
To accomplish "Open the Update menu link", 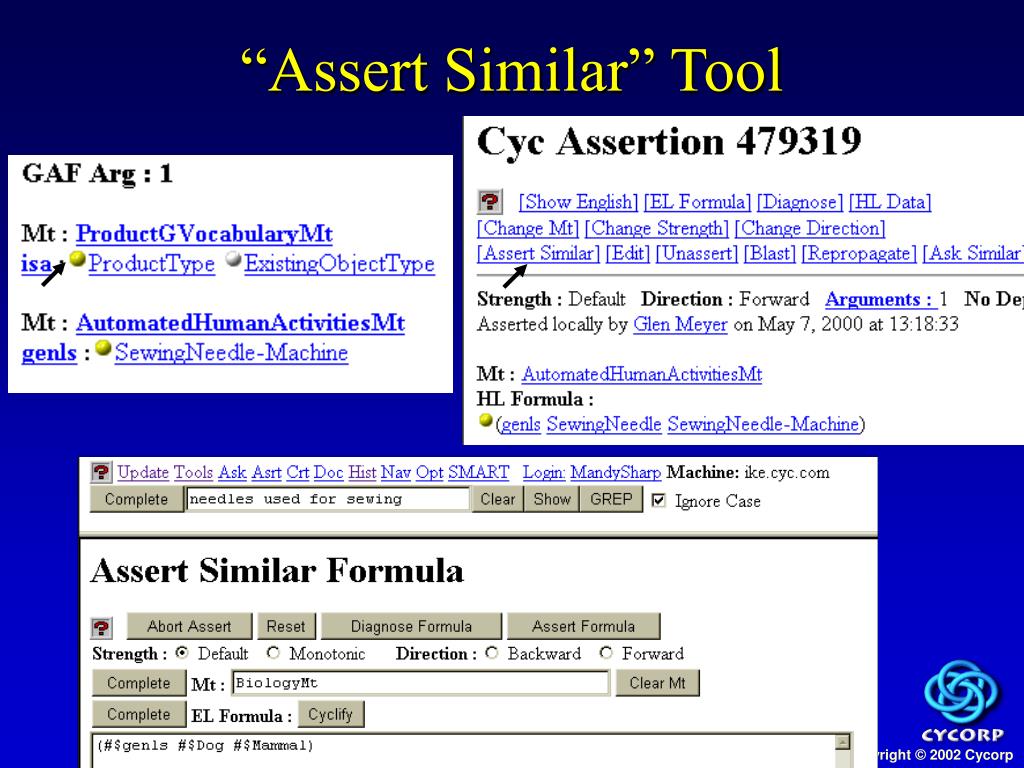I will [x=143, y=472].
